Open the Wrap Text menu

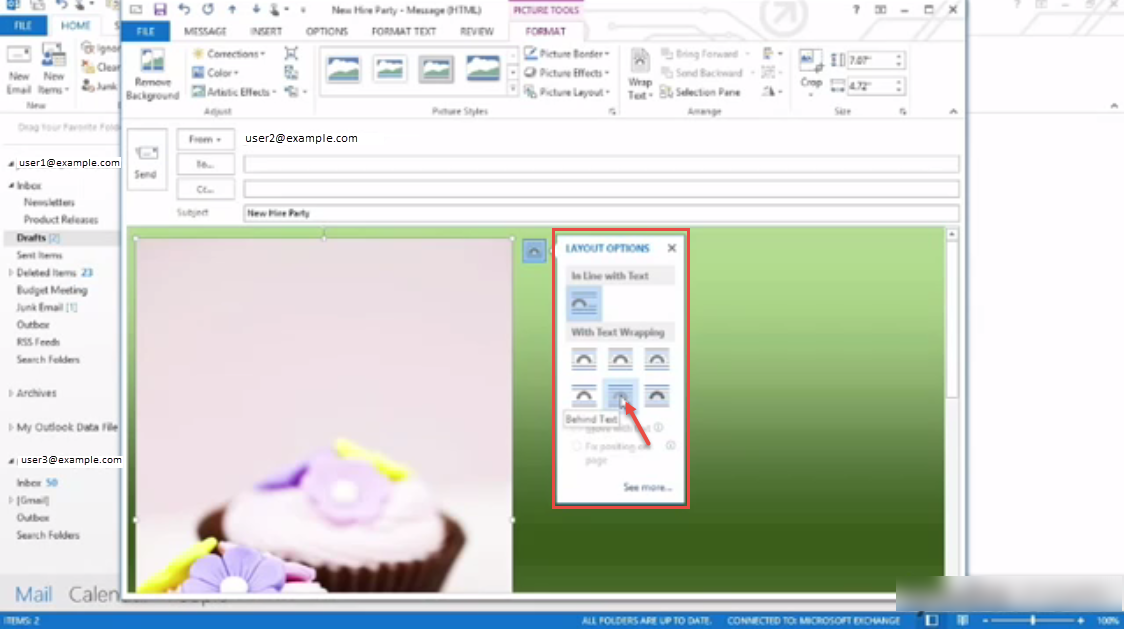coord(639,75)
